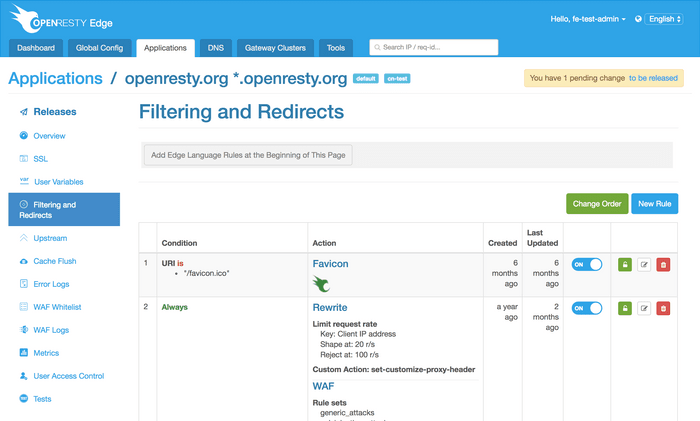Click the red trash icon for Rewrite rule
The image size is (700, 421).
click(663, 308)
